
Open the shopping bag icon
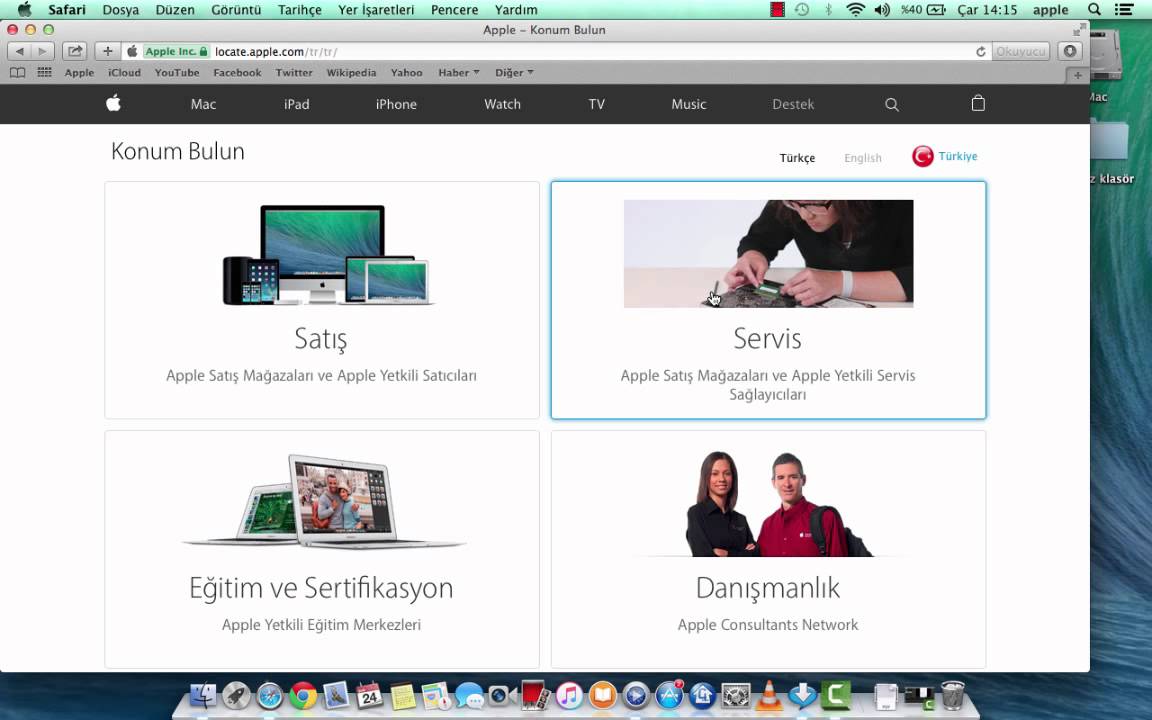[978, 104]
